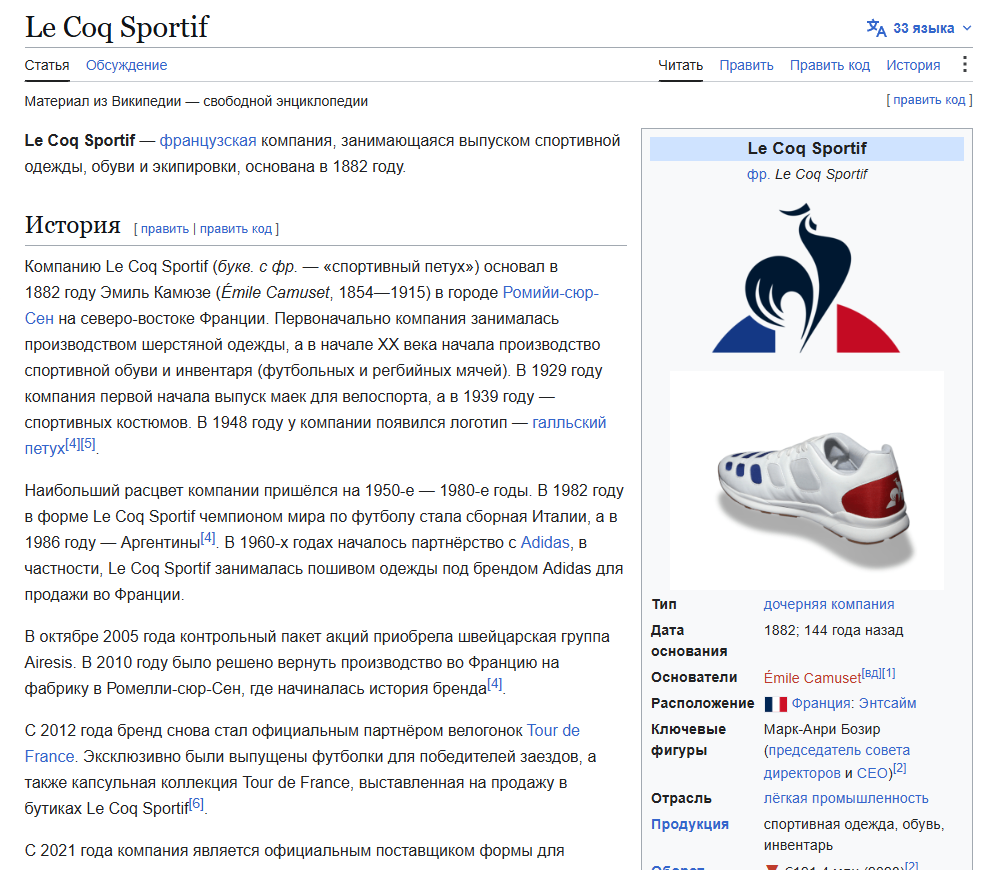Click править next to История heading
Viewport: 990px width, 870px height.
click(x=165, y=229)
